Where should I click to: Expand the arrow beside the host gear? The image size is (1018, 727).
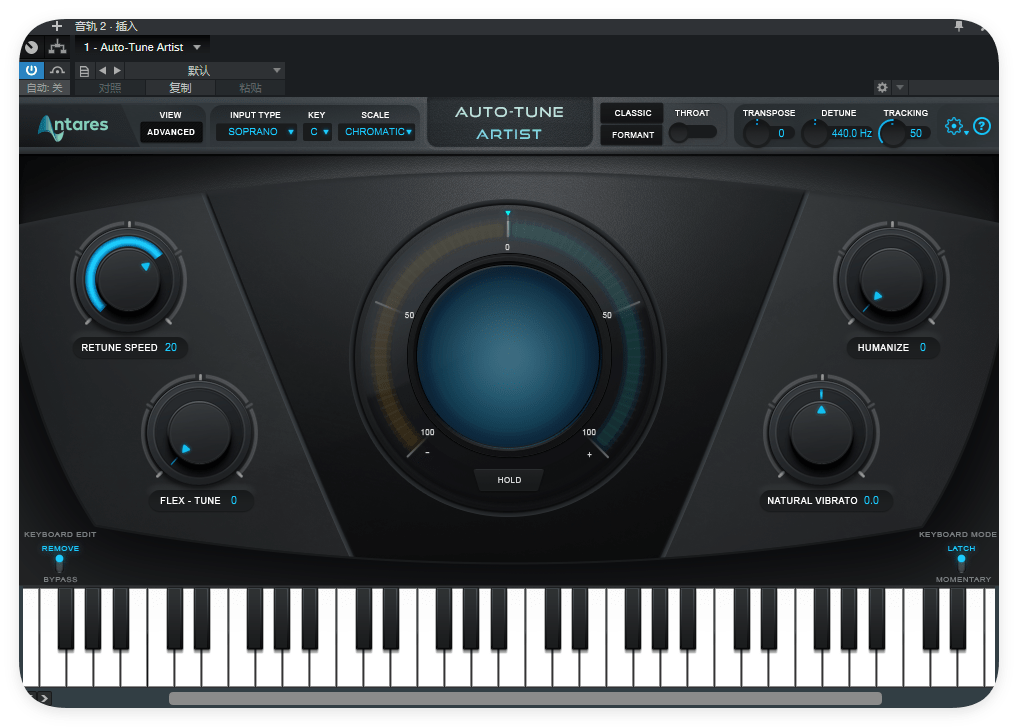(x=900, y=87)
